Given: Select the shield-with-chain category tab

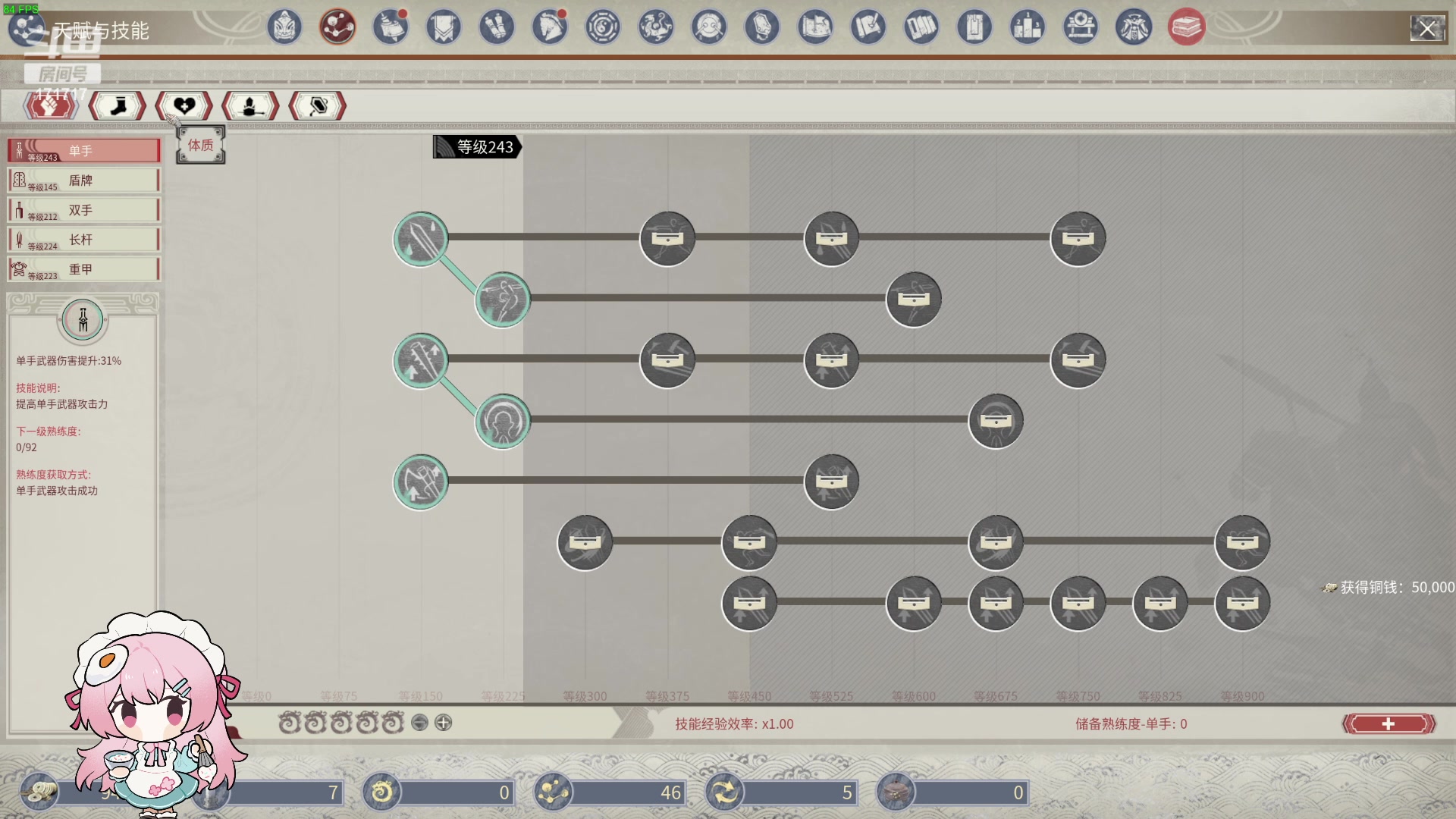Looking at the screenshot, I should (318, 106).
